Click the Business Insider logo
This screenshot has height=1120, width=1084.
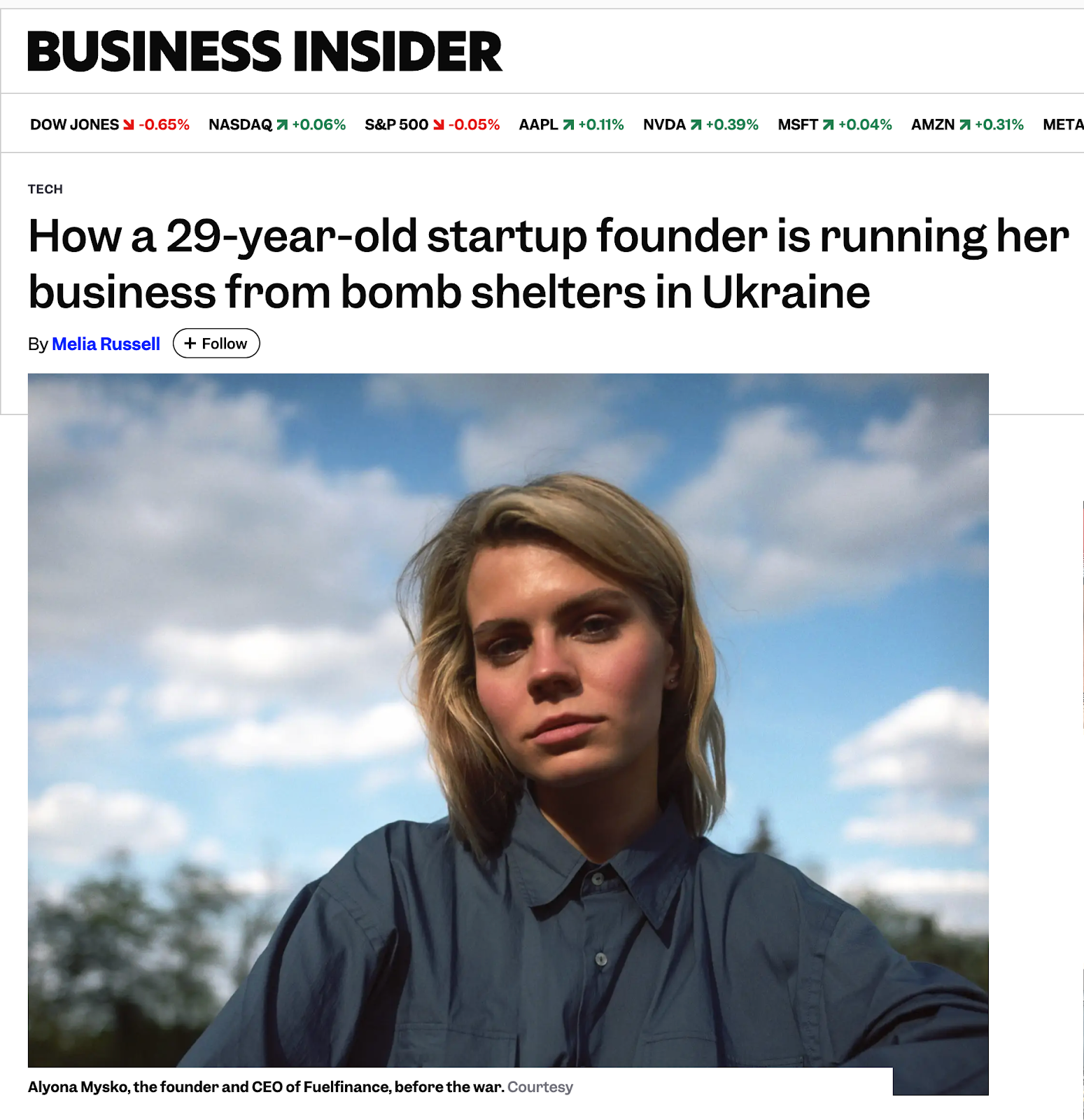coord(265,52)
